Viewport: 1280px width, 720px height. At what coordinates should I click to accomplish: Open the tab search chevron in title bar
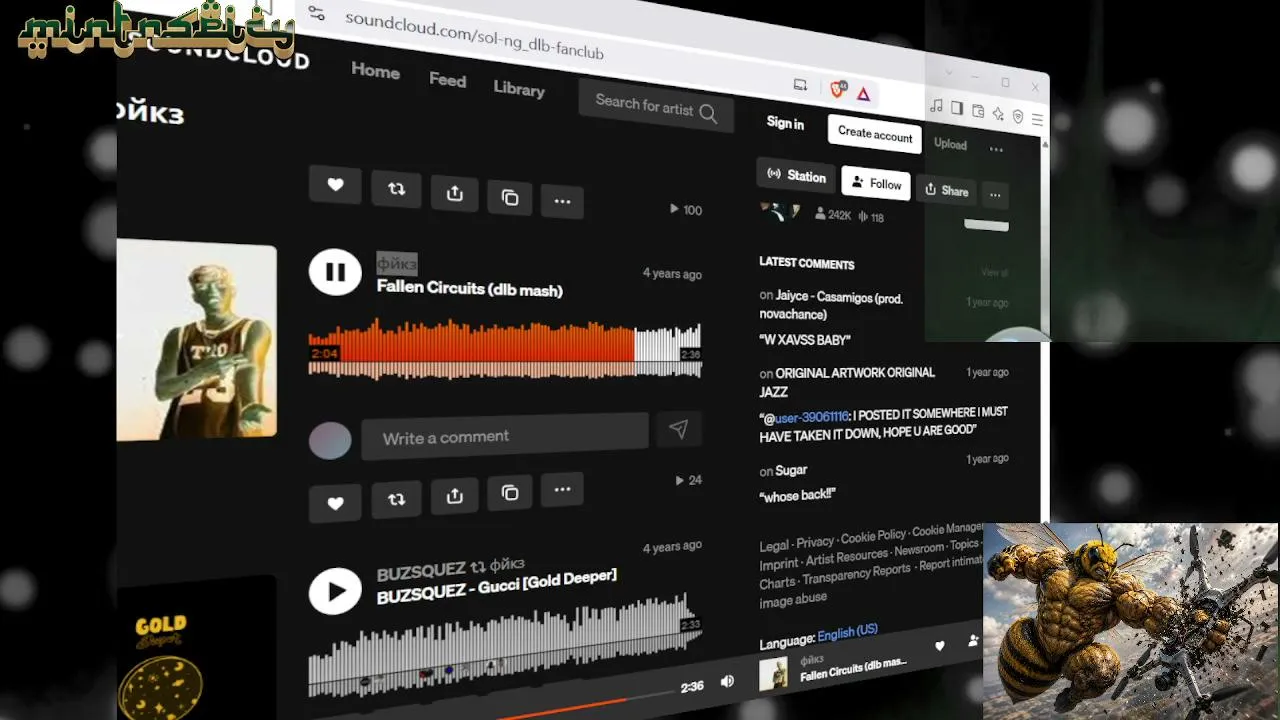tap(949, 73)
